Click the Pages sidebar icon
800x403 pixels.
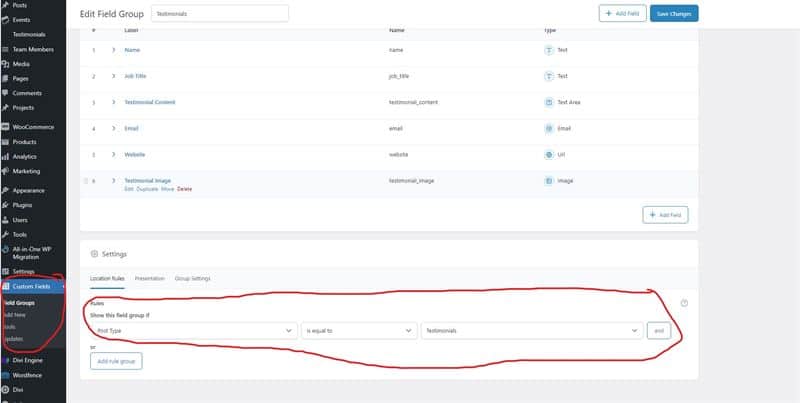(x=6, y=79)
